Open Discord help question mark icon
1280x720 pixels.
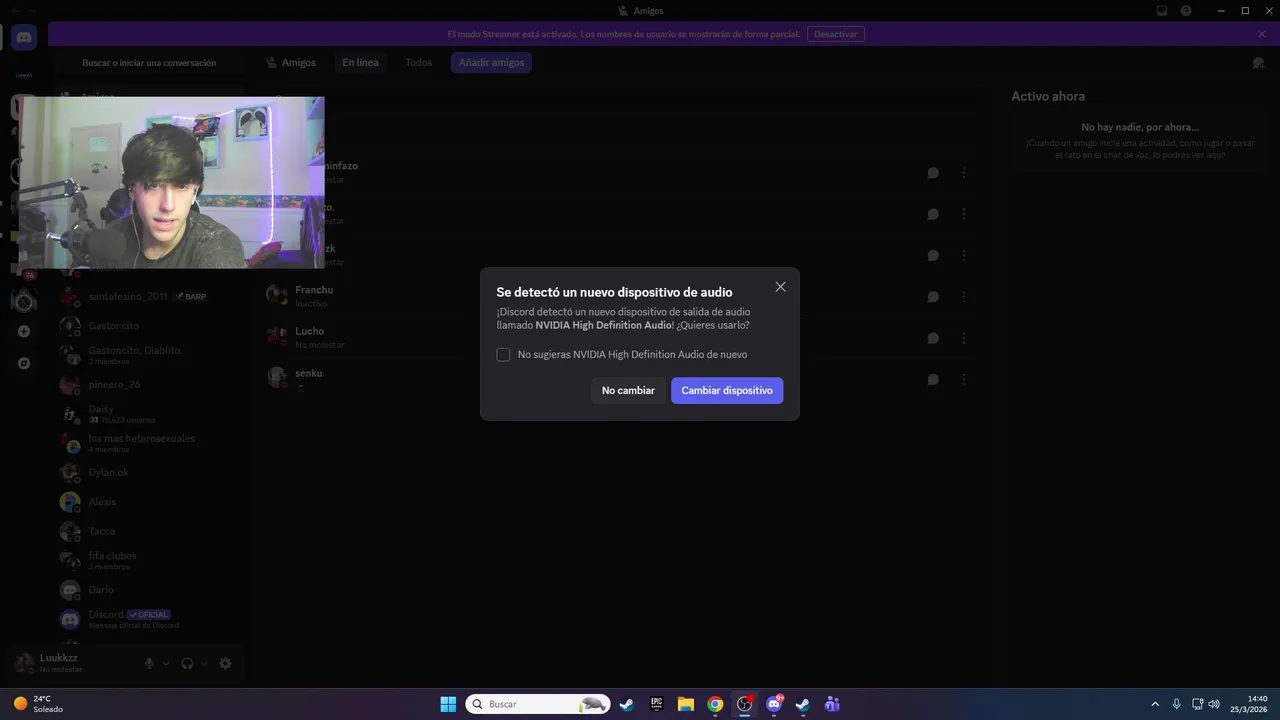1186,11
